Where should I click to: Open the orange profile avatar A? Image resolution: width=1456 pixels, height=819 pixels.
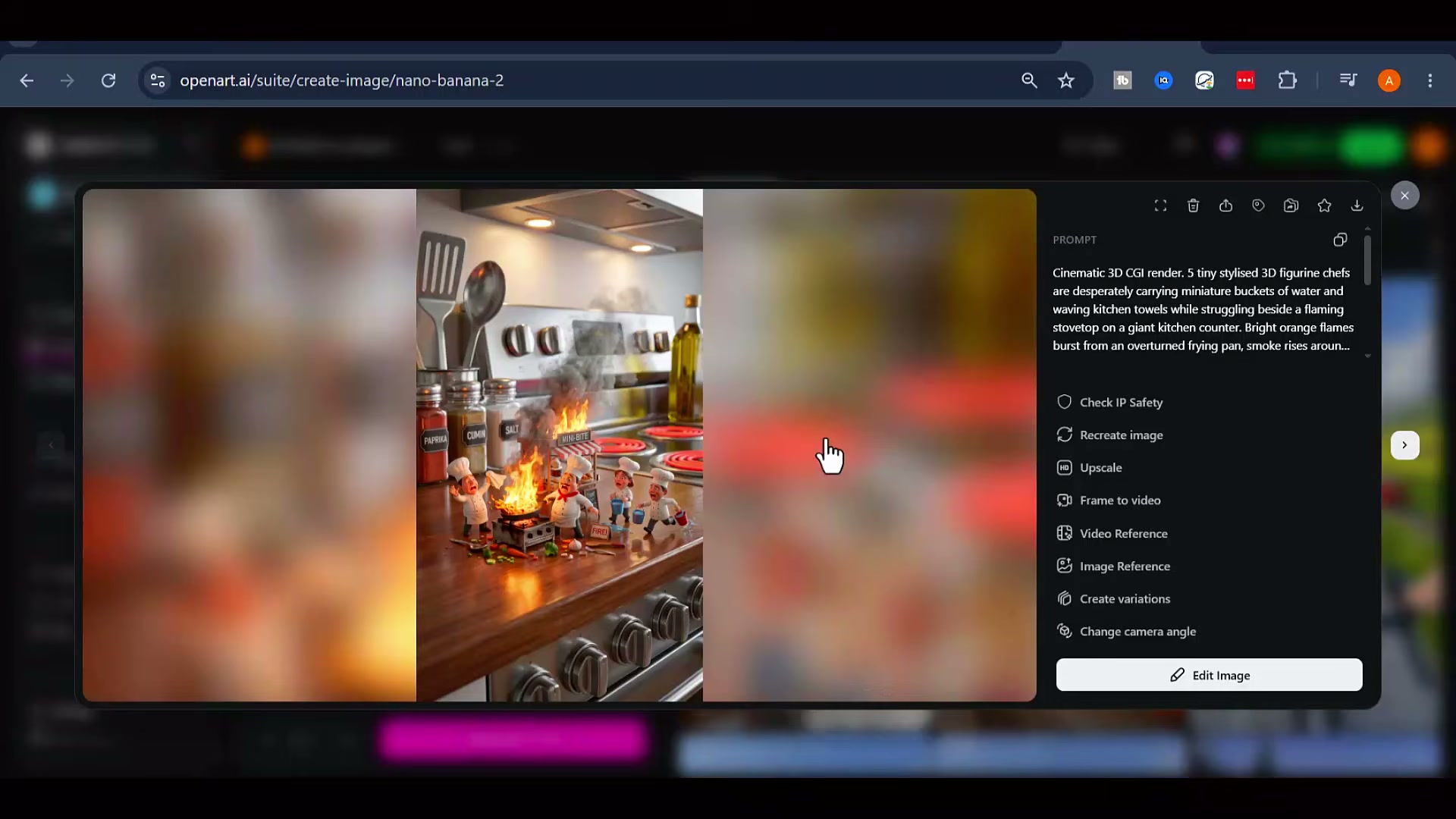1389,80
